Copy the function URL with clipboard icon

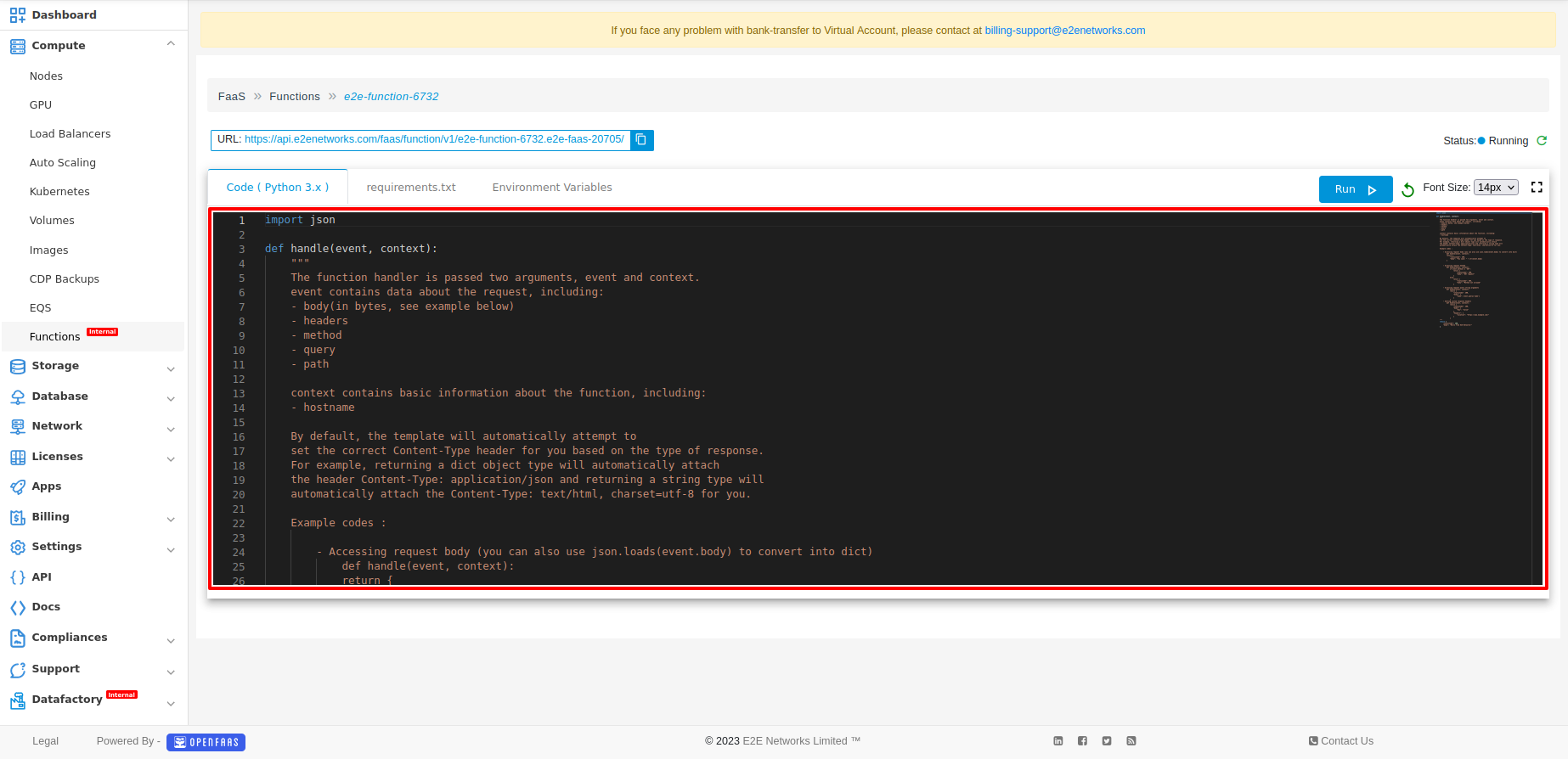[x=642, y=140]
